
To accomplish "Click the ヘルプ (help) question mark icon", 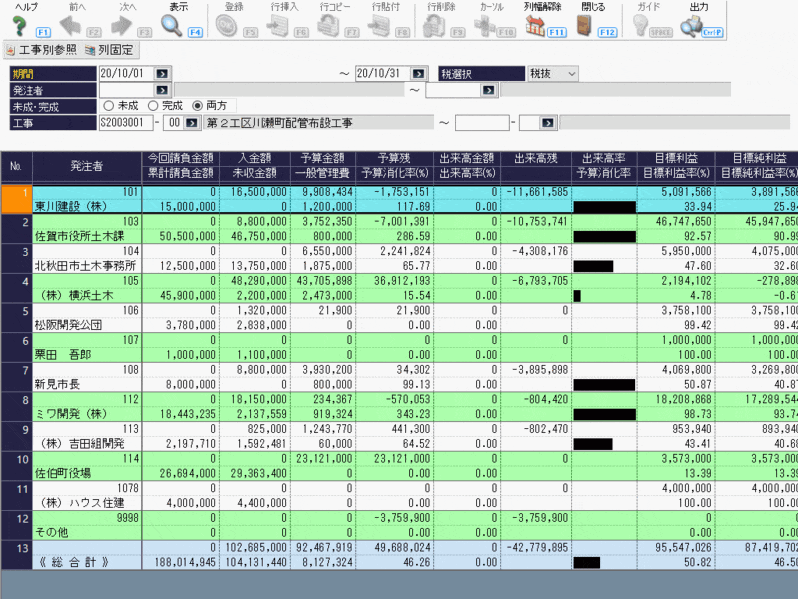I will click(x=20, y=25).
